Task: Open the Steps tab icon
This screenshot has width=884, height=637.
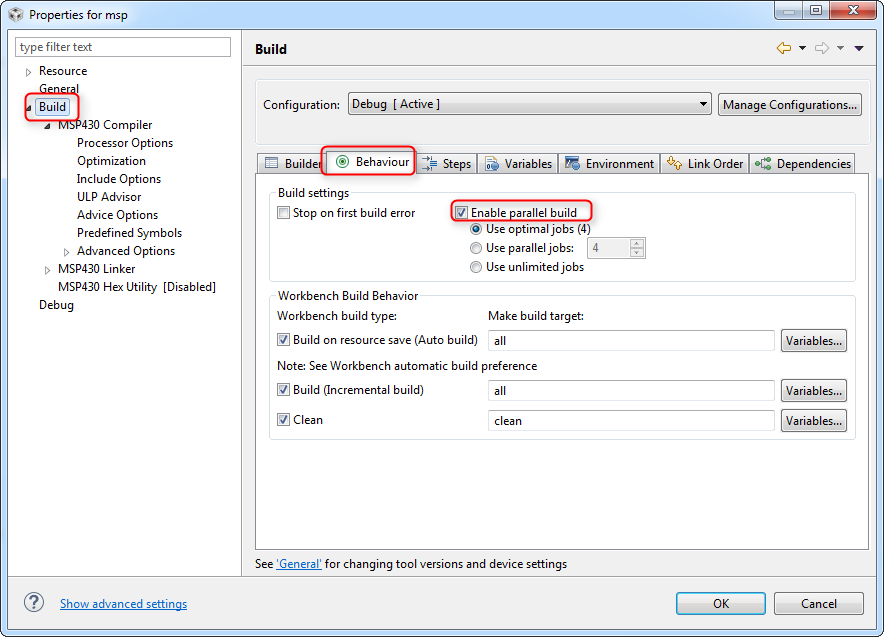Action: tap(430, 163)
